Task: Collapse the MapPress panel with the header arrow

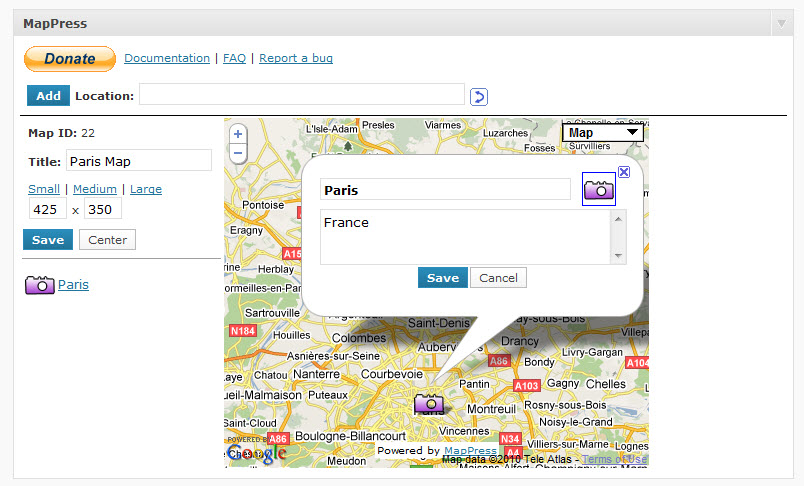Action: point(781,24)
